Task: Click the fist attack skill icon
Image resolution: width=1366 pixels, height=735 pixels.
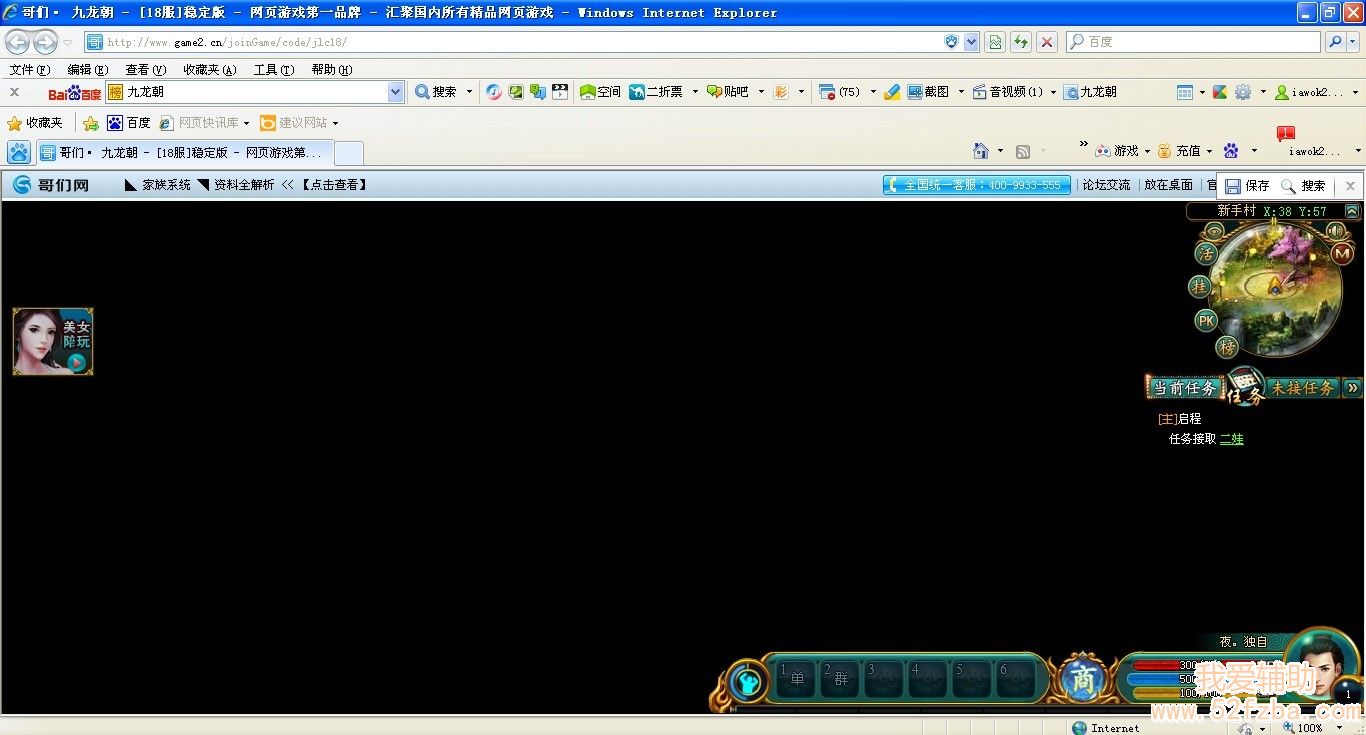Action: pyautogui.click(x=745, y=681)
